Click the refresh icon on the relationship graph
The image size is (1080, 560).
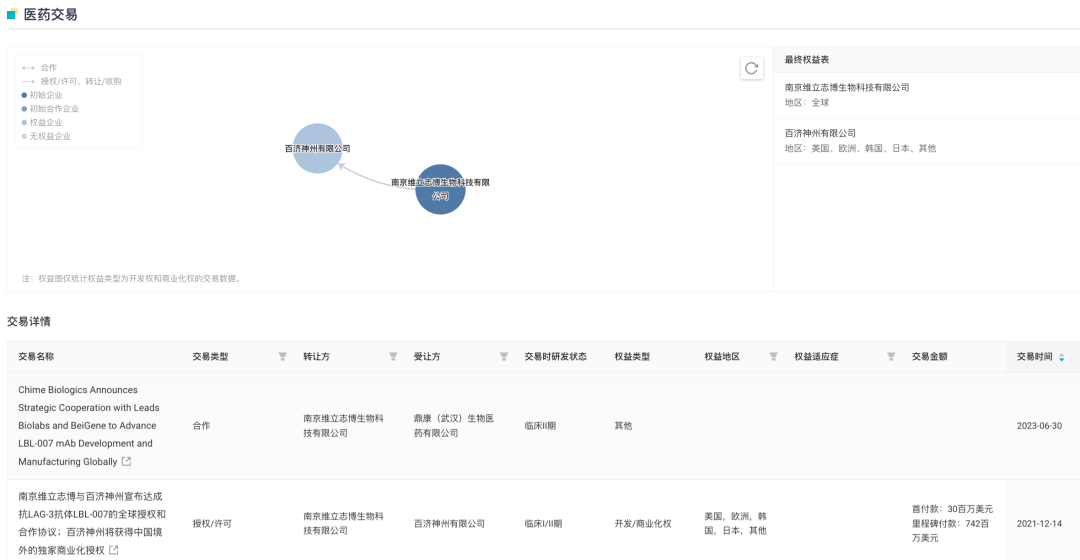(751, 68)
